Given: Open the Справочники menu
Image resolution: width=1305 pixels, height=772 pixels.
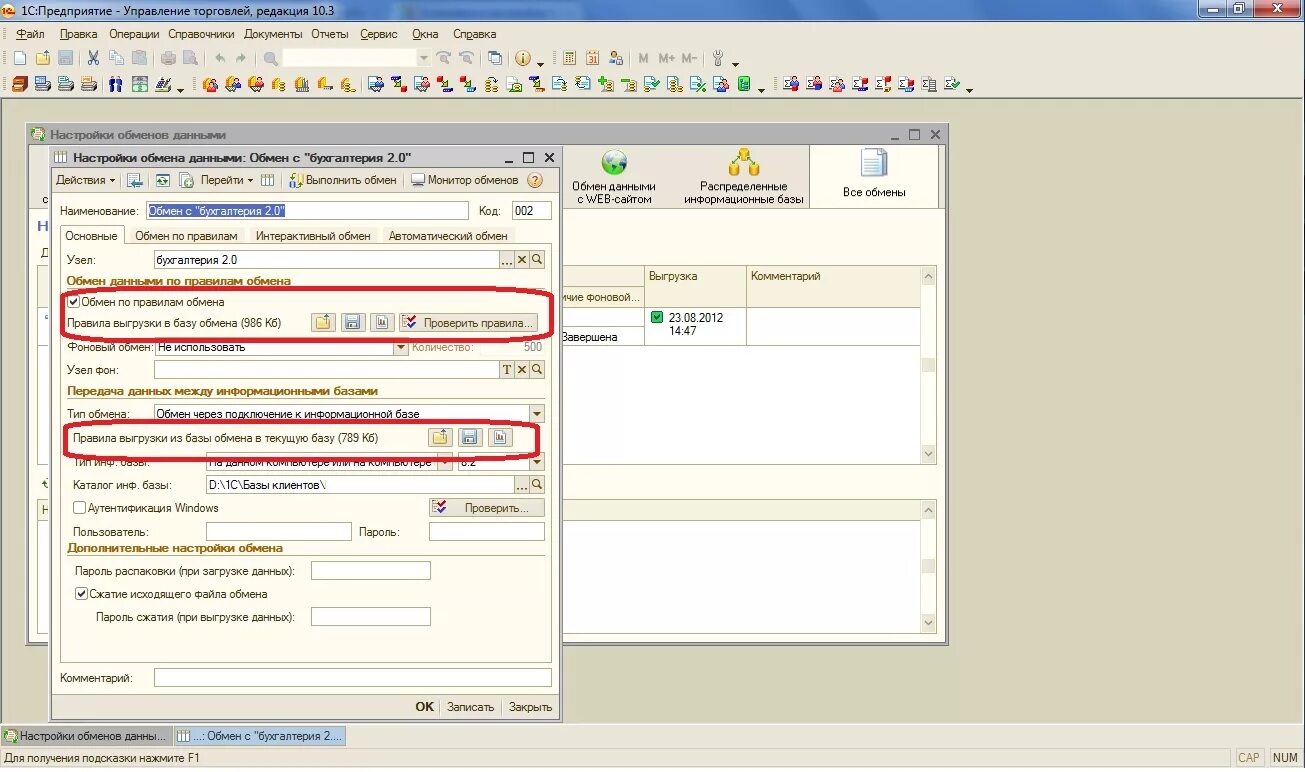Looking at the screenshot, I should click(x=201, y=34).
